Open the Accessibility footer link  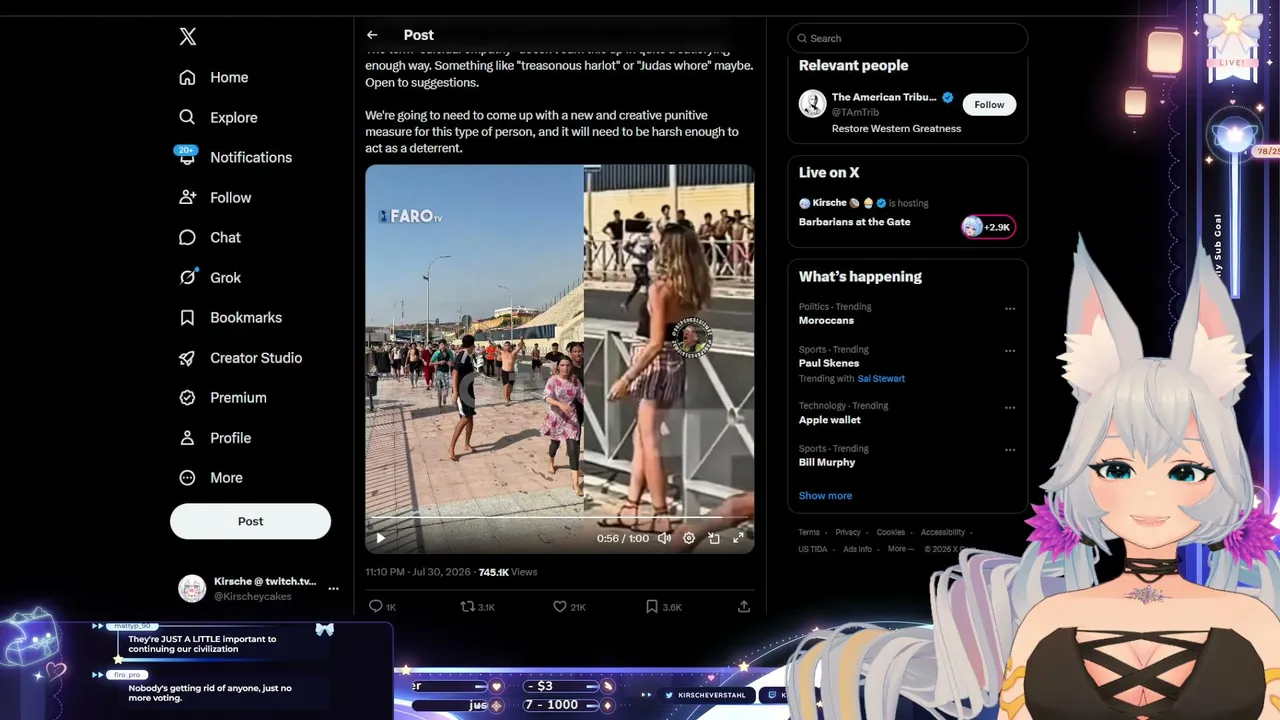943,533
